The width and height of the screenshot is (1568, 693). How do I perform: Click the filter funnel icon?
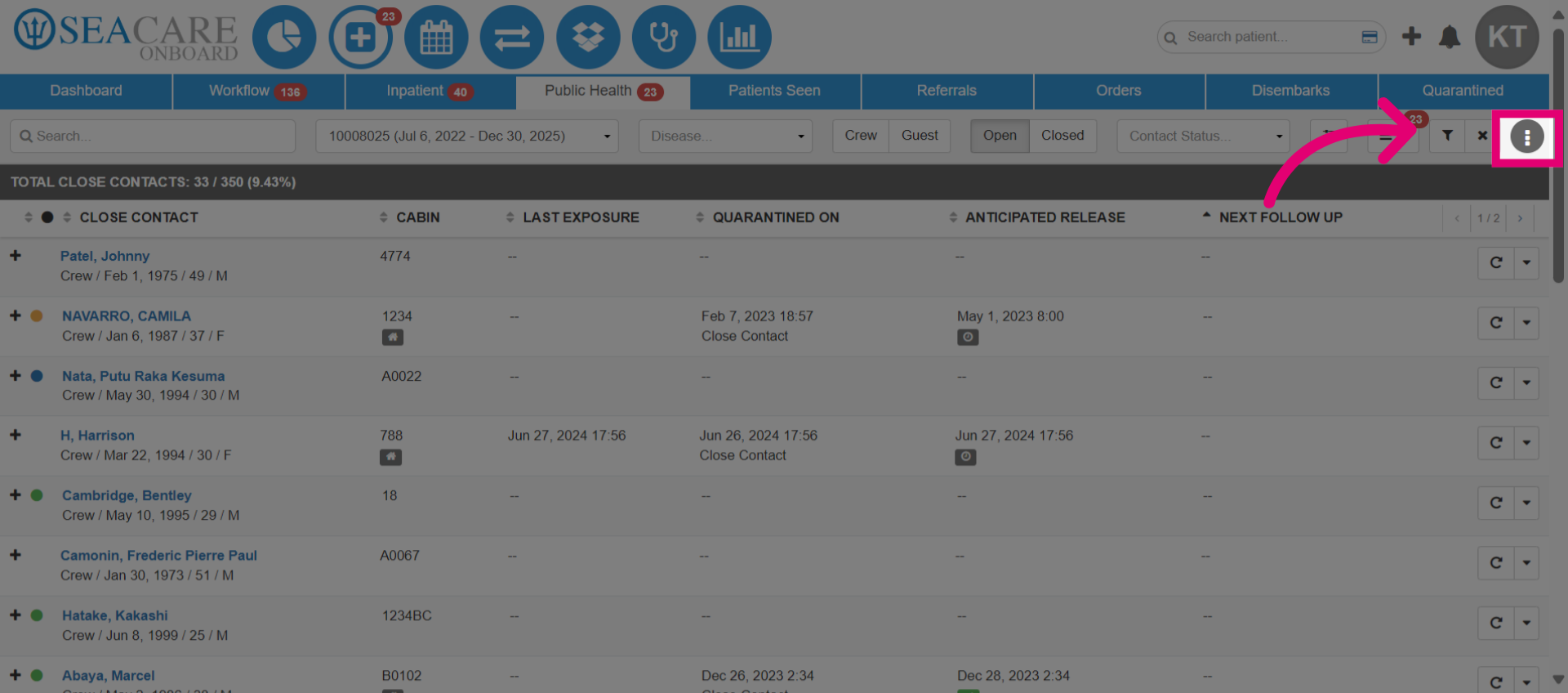[1447, 136]
